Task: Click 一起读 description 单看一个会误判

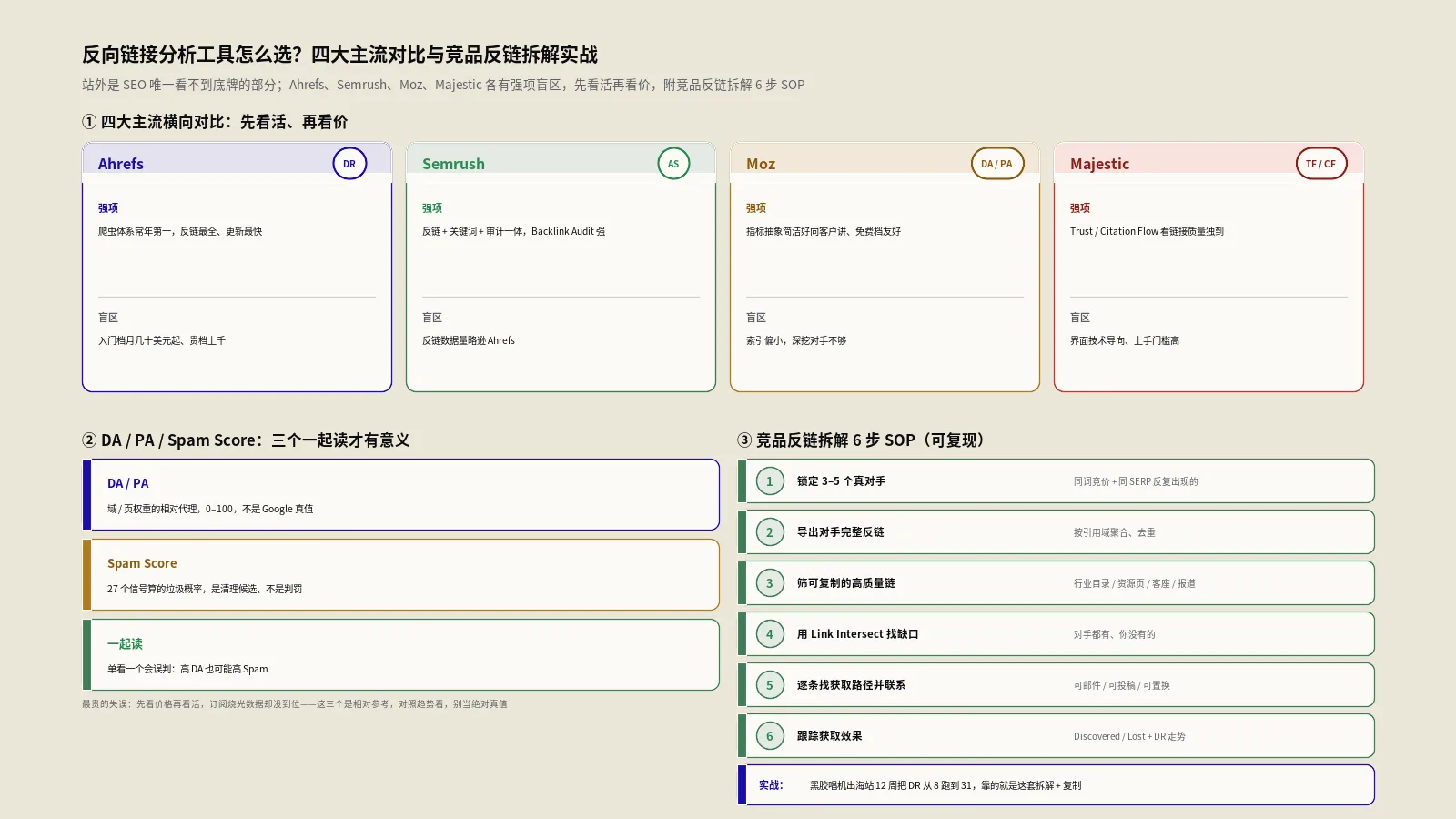Action: [187, 669]
